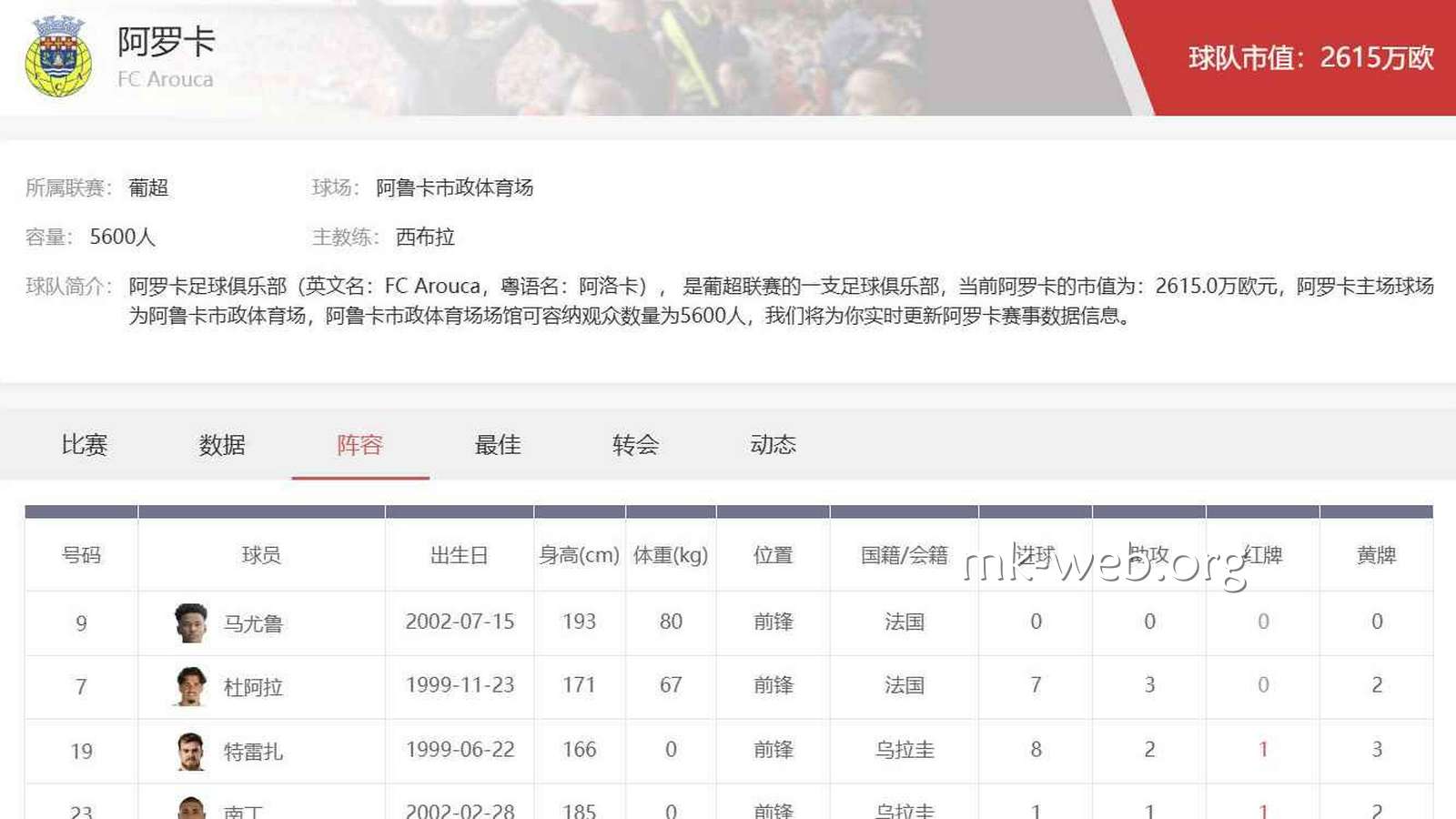Select the 阵容 tab
The width and height of the screenshot is (1456, 819).
360,445
